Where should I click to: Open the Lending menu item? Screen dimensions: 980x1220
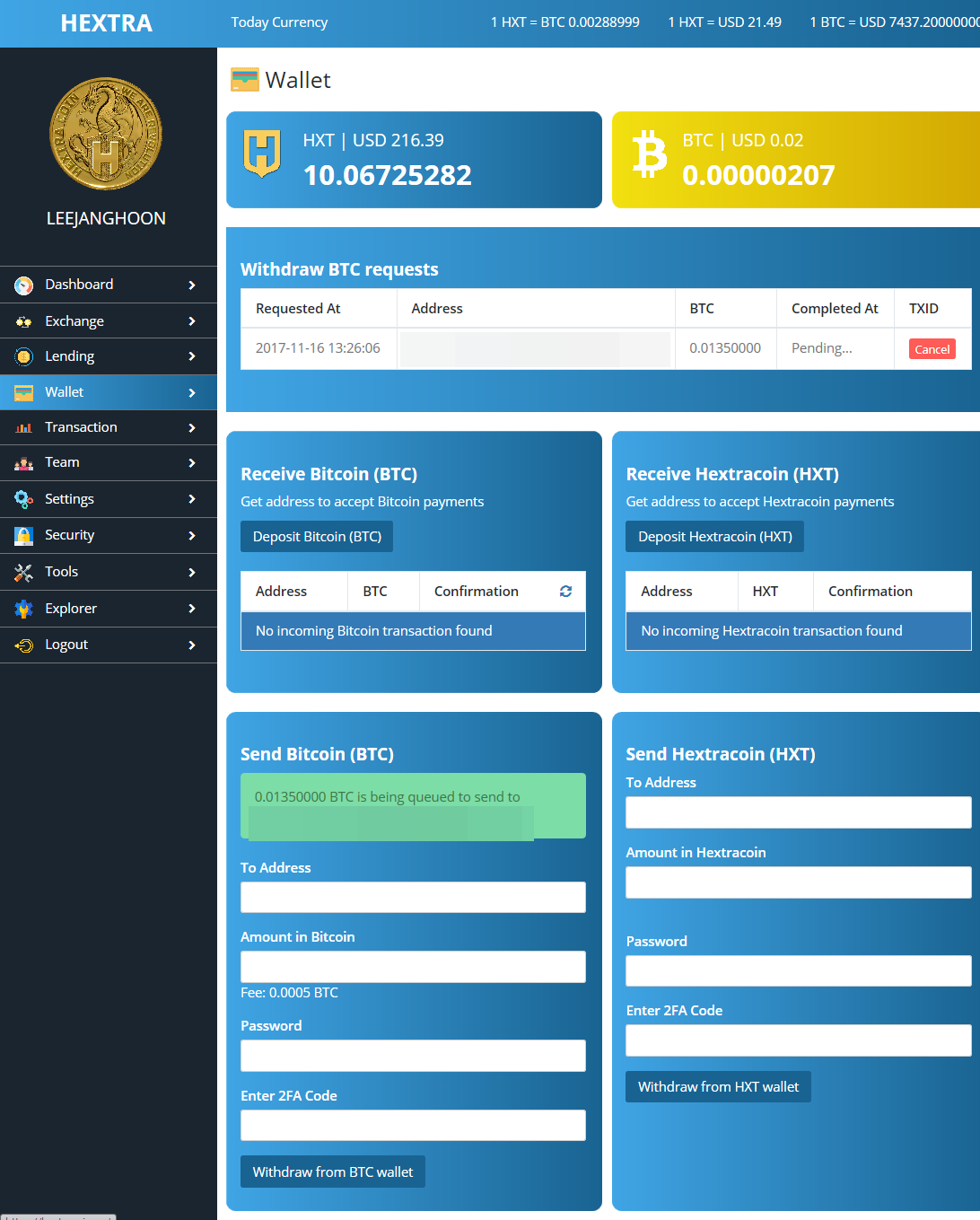[108, 356]
